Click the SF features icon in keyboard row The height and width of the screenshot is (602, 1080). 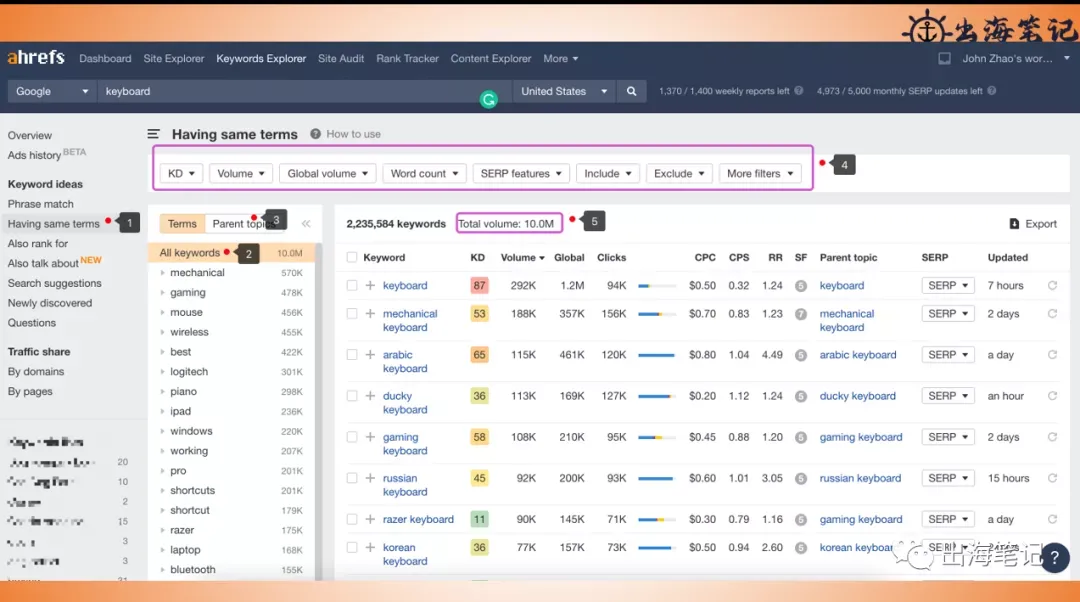(800, 286)
